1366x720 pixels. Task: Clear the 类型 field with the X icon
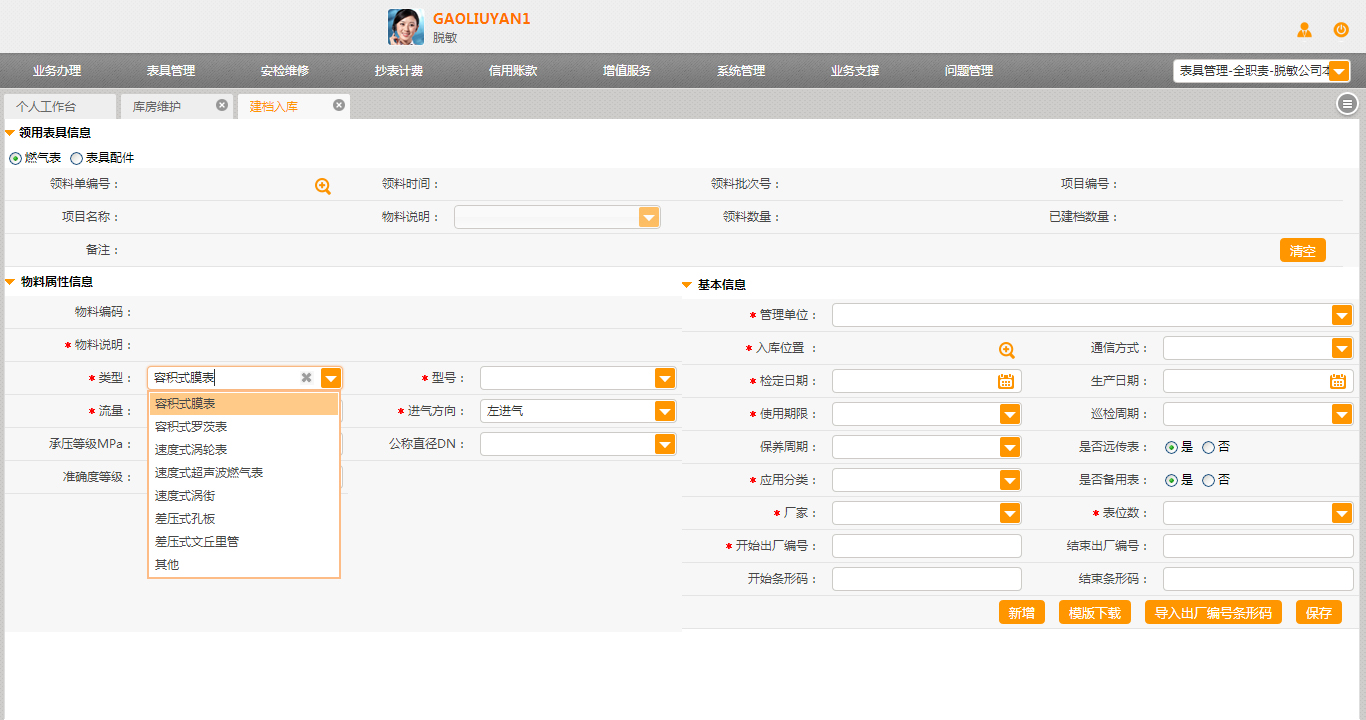coord(307,378)
